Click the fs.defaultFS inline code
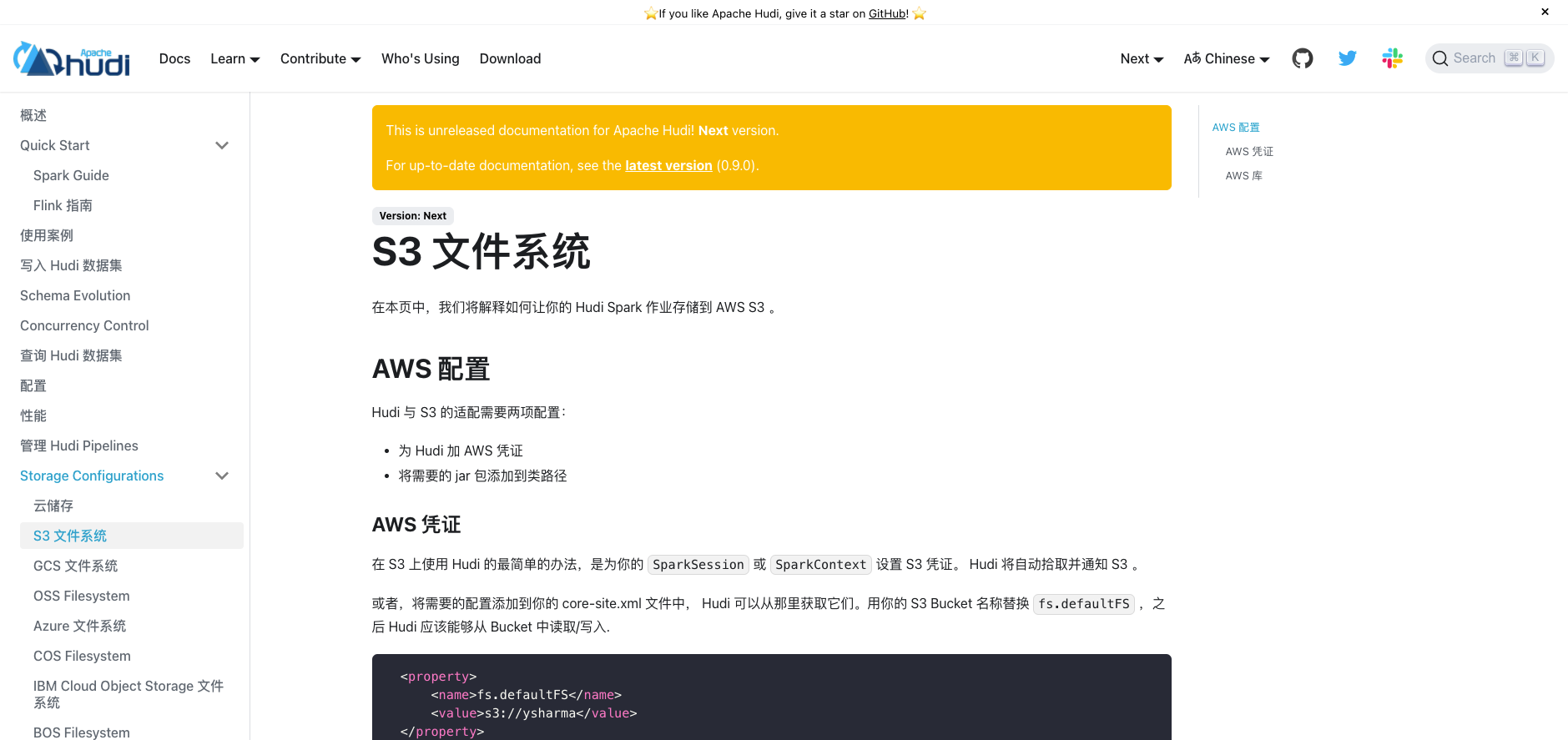 click(1084, 604)
